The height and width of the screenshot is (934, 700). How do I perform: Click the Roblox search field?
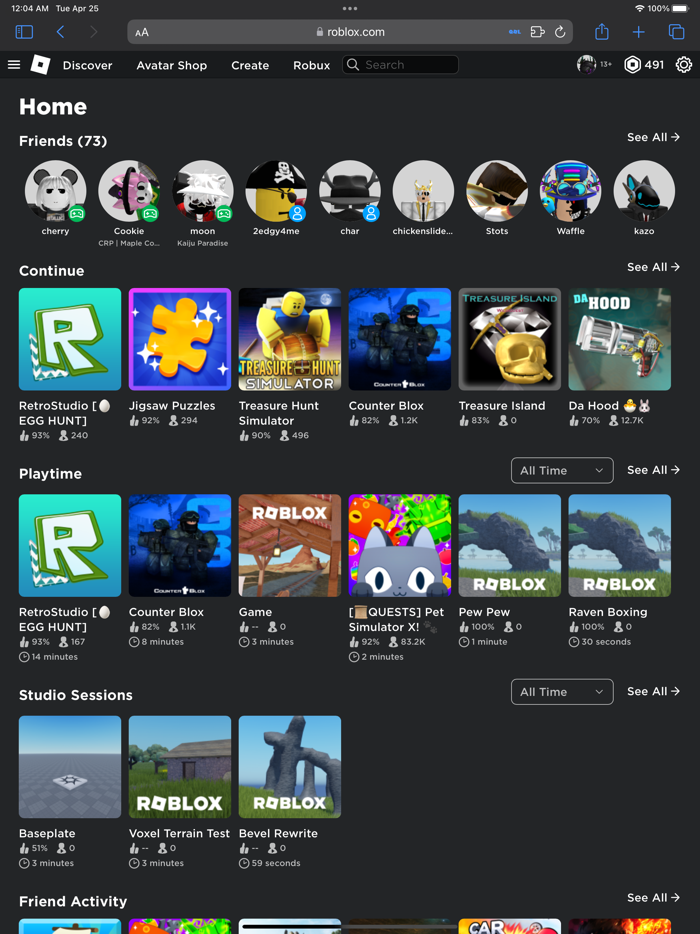(x=400, y=64)
